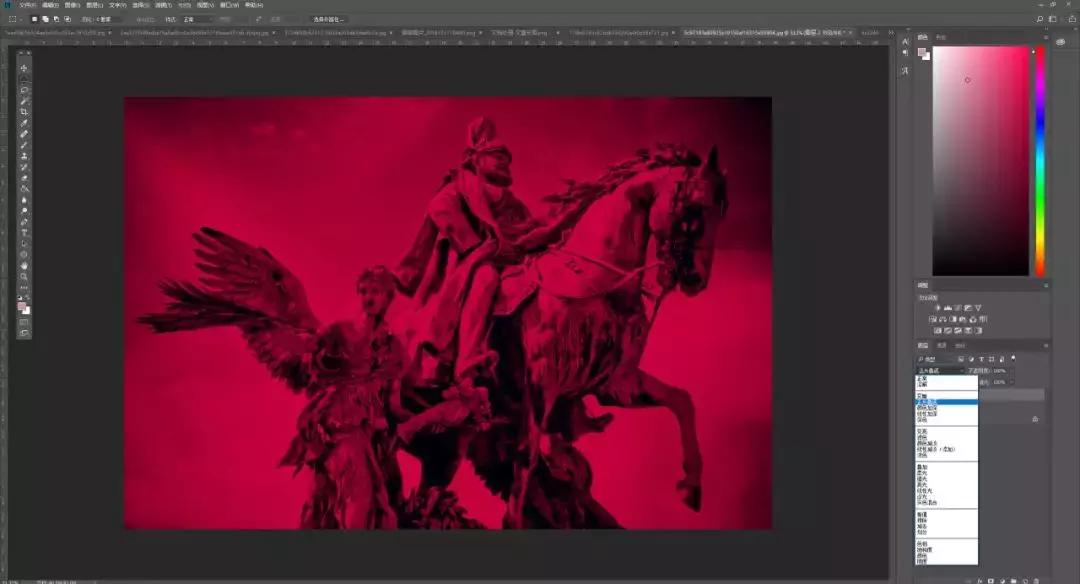Choose 明度 (Luminosity) blend mode
This screenshot has width=1080, height=584.
point(946,561)
